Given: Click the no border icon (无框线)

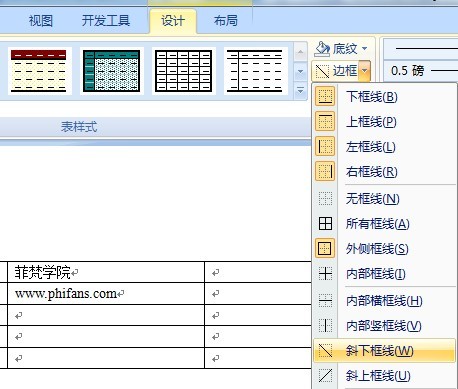Looking at the screenshot, I should (325, 198).
